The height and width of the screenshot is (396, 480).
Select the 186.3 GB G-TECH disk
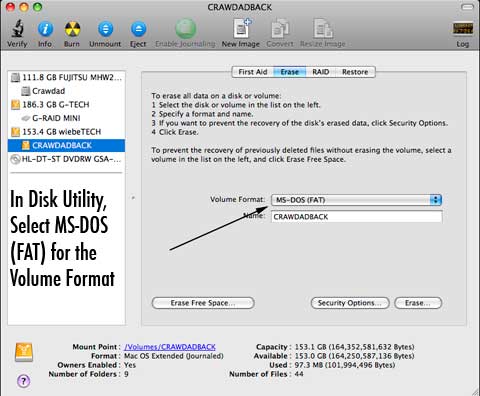tap(66, 104)
